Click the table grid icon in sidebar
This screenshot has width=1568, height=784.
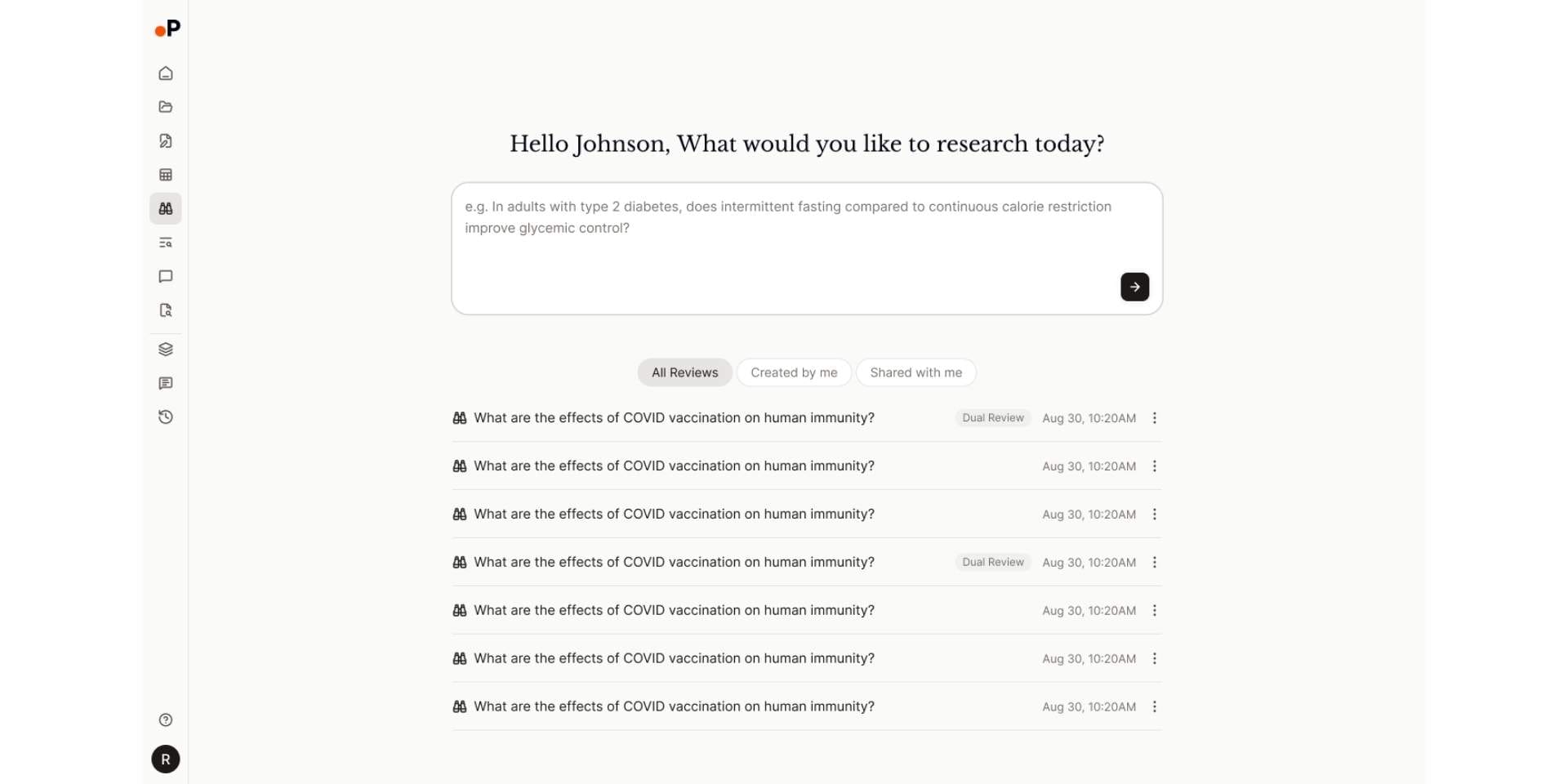pos(166,175)
